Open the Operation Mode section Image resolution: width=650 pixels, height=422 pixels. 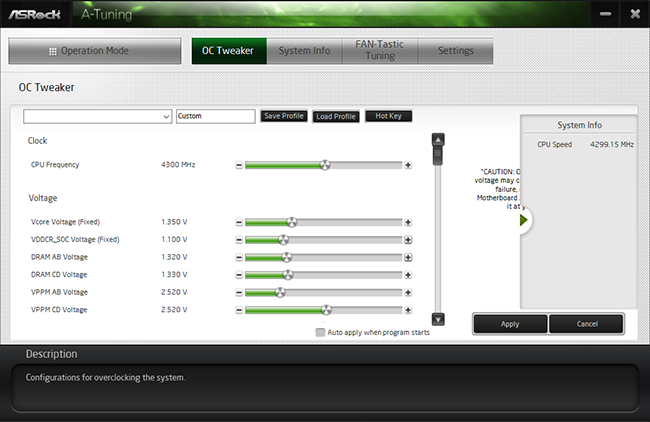[x=95, y=51]
